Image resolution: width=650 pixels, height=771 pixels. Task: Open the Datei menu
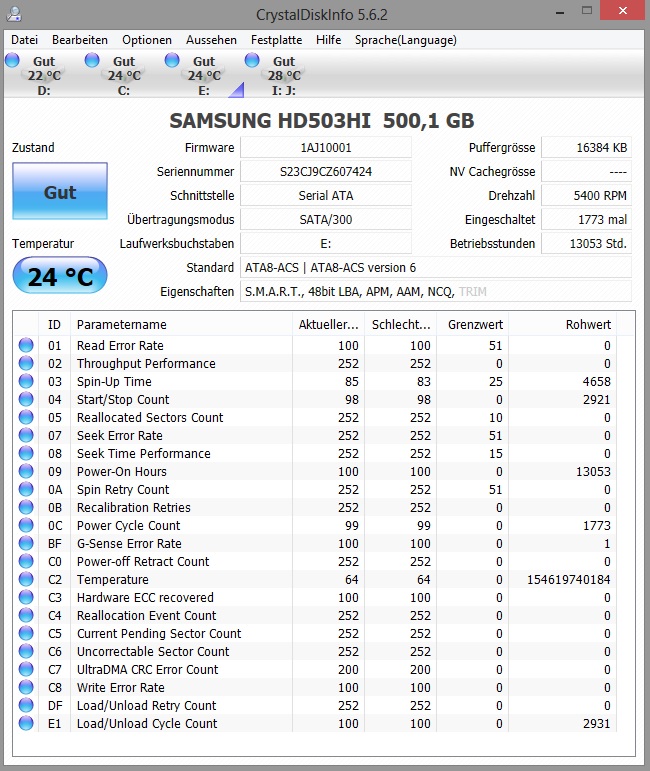[x=24, y=40]
